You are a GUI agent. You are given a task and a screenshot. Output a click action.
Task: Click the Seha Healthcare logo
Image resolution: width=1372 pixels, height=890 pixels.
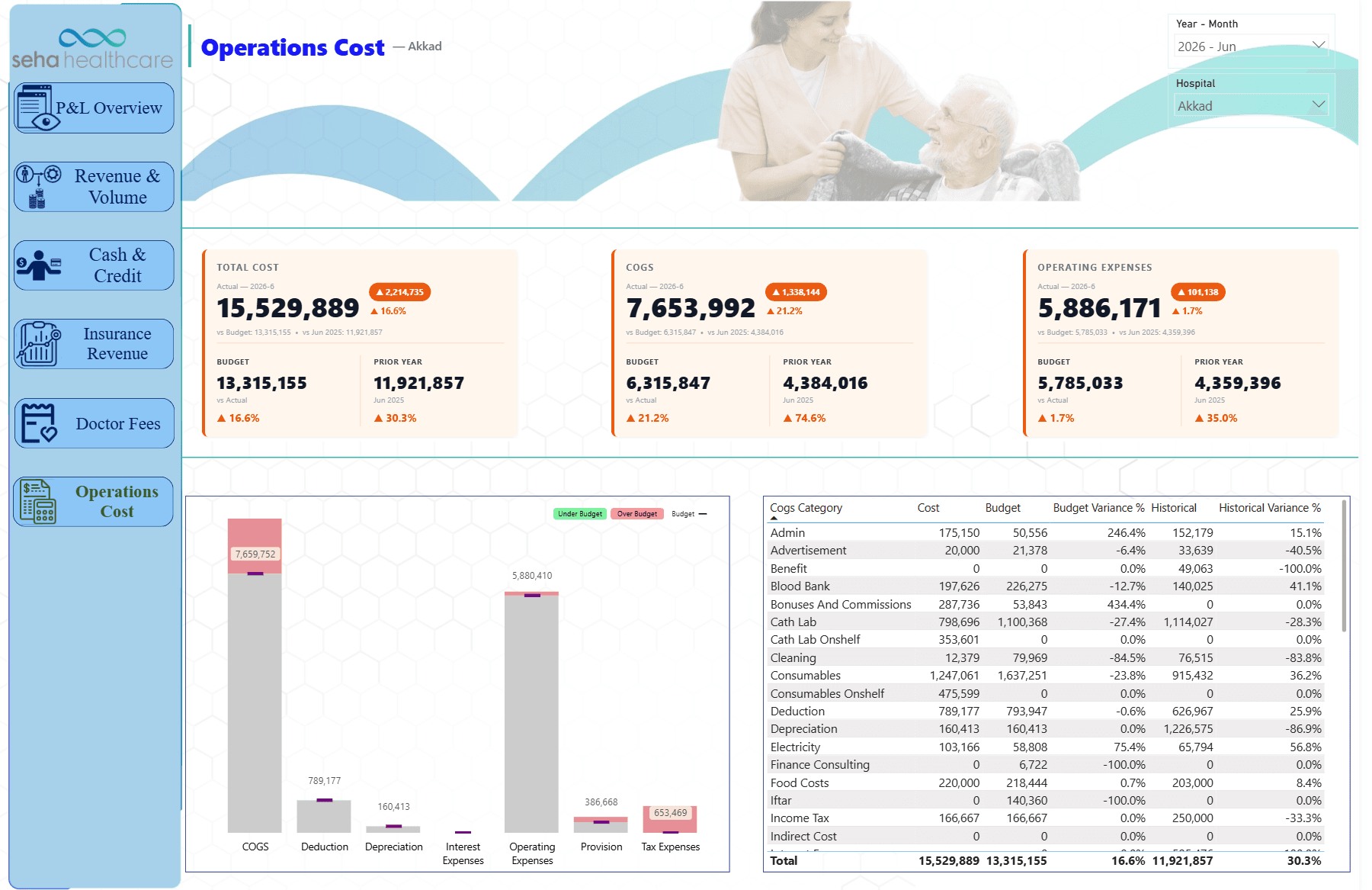tap(92, 49)
